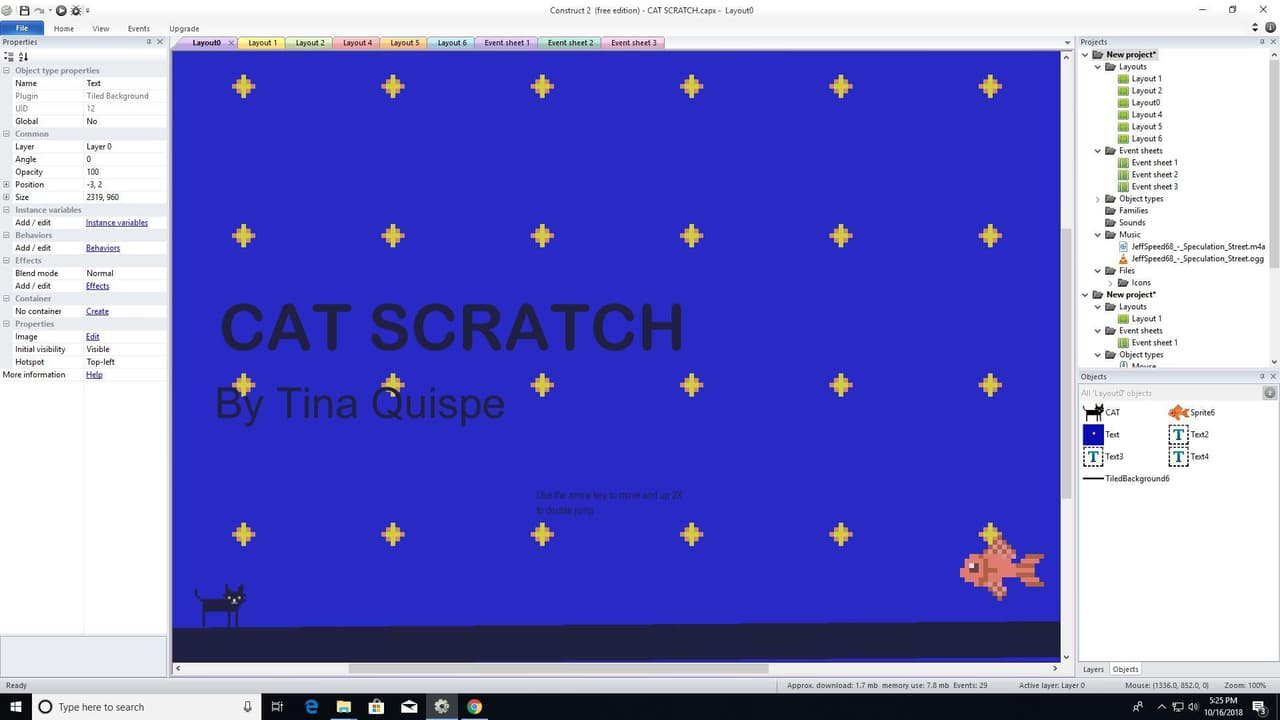Viewport: 1280px width, 720px height.
Task: Open Windows Task View icon
Action: click(x=277, y=707)
